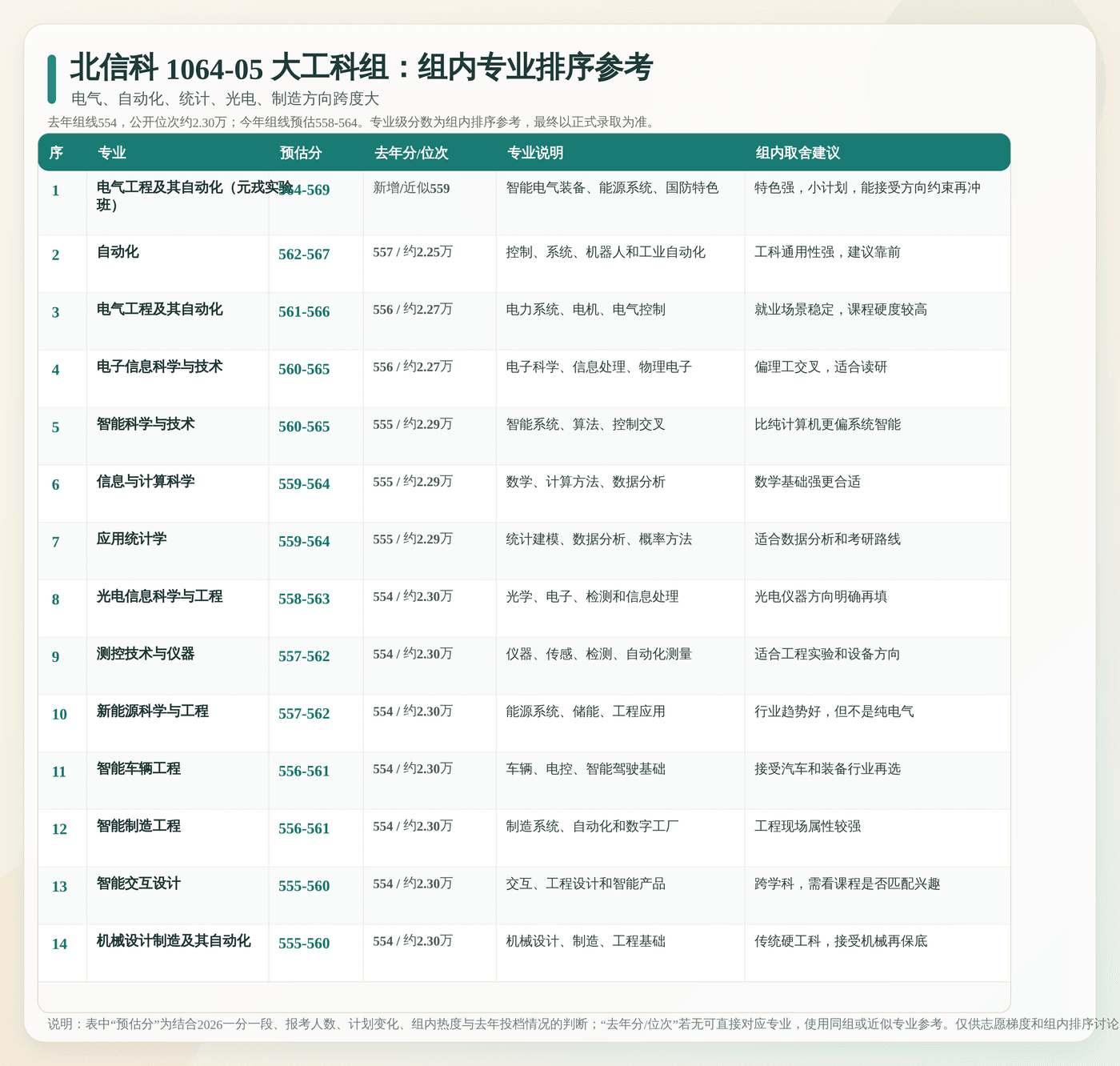Click the 去年组线554 note line
The height and width of the screenshot is (1066, 1120).
pyautogui.click(x=352, y=122)
